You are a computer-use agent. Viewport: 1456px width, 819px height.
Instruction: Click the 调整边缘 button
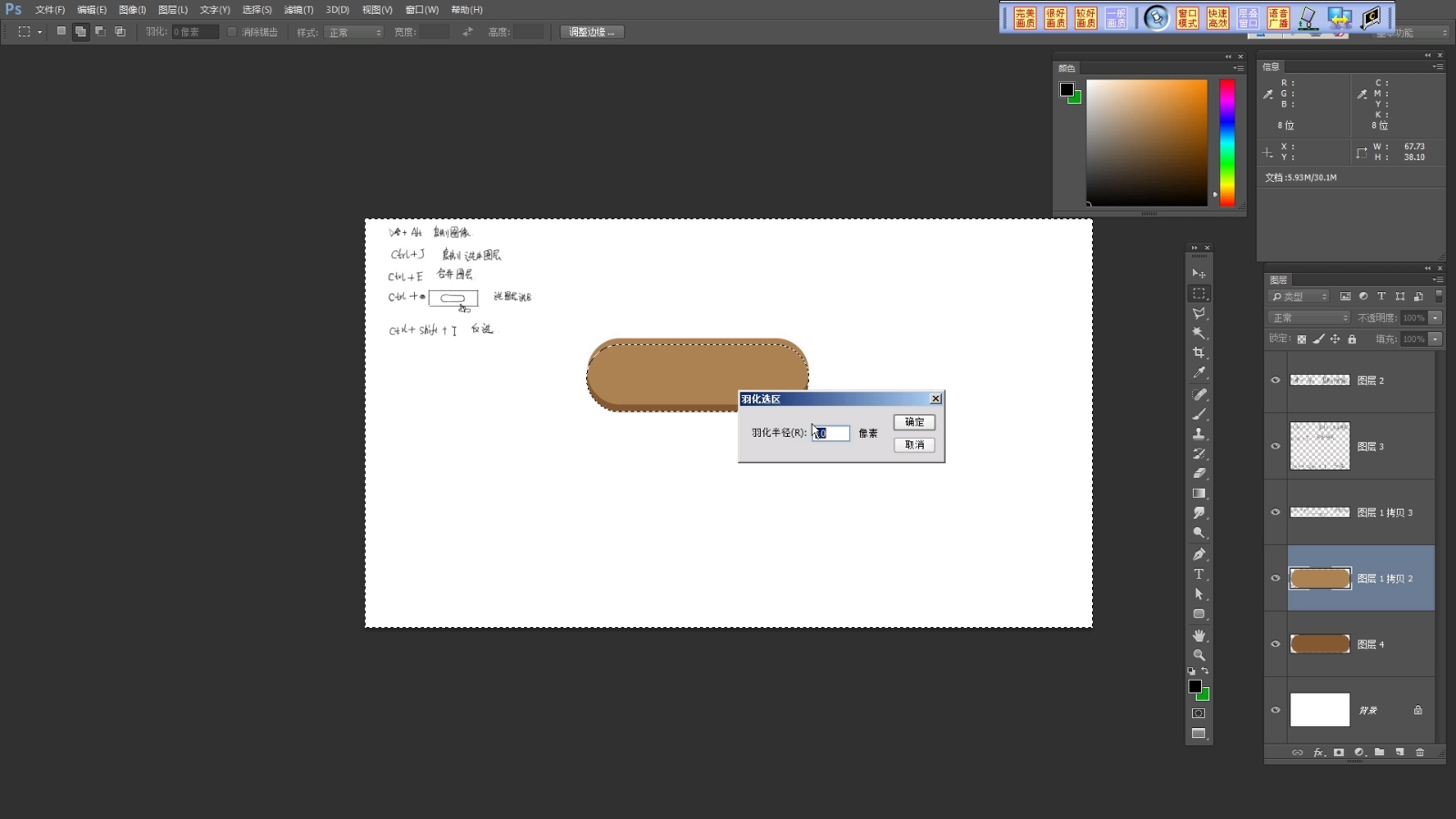tap(591, 32)
